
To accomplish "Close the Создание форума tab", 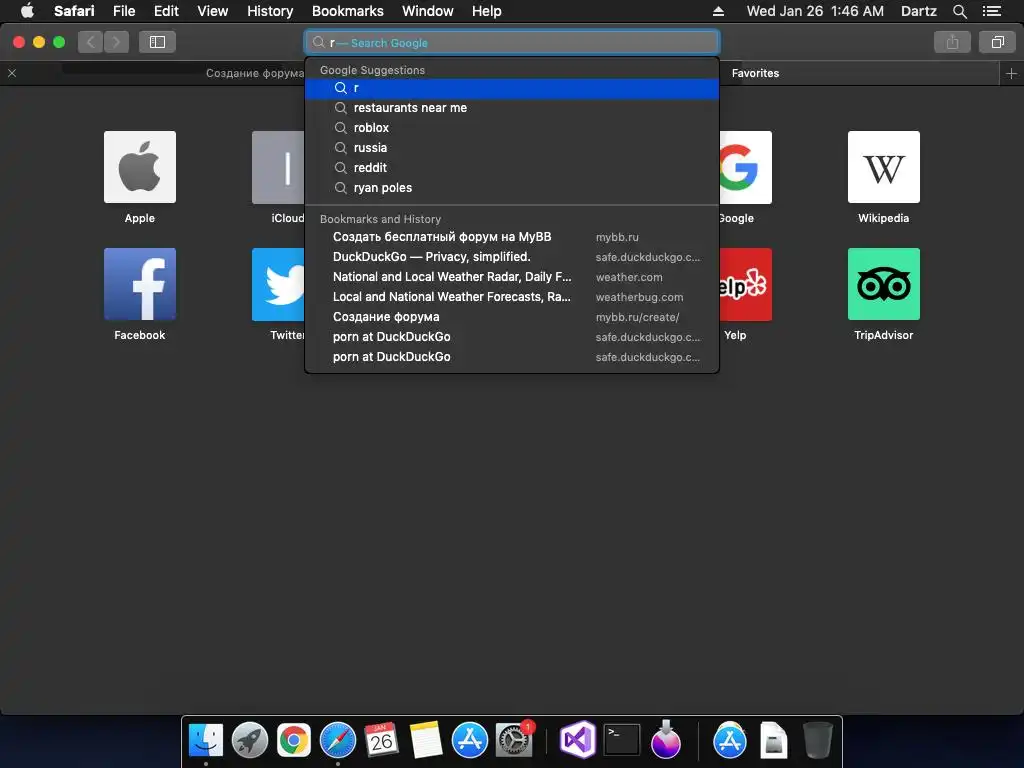I will [12, 73].
